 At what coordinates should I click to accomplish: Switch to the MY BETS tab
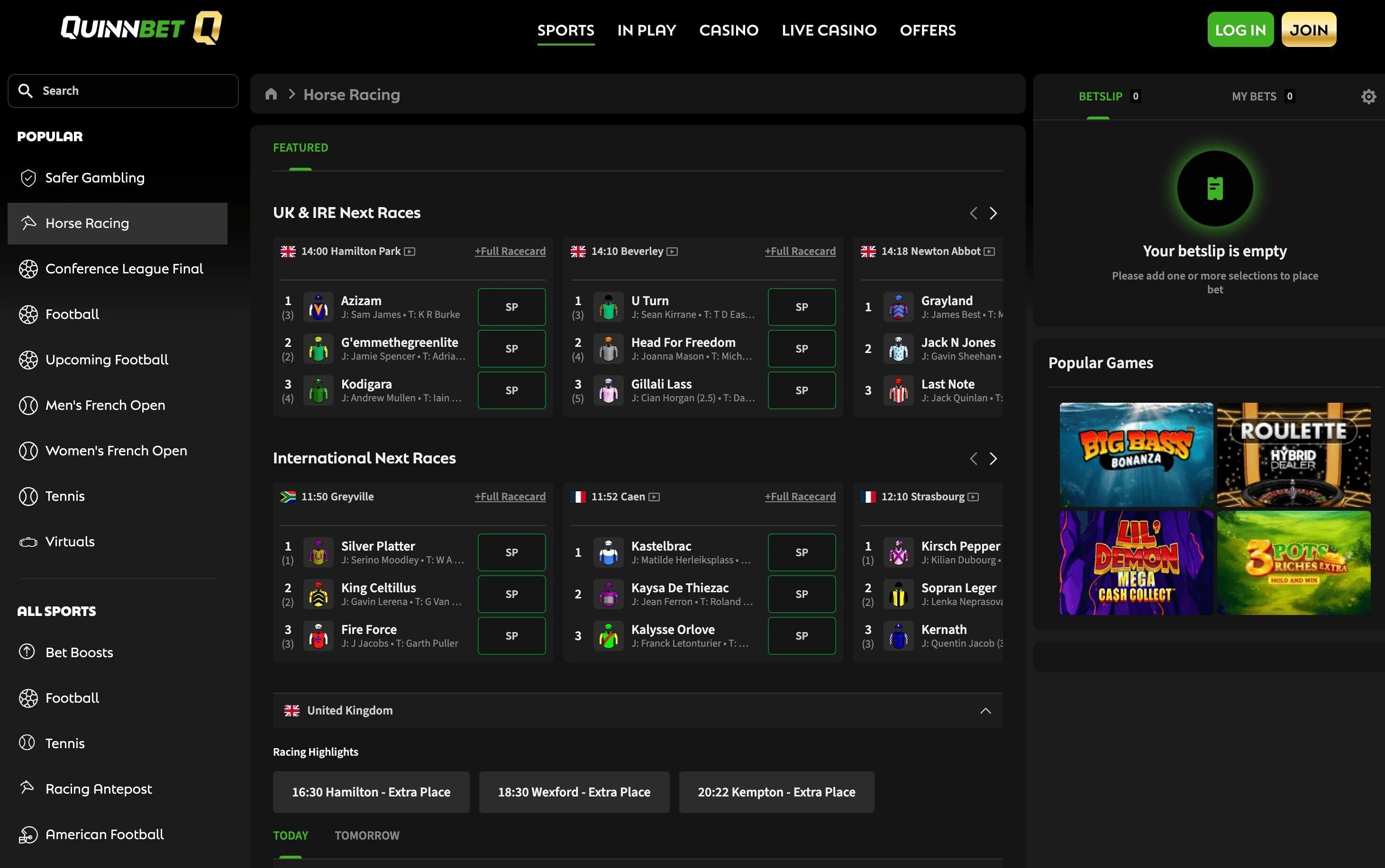click(1263, 97)
